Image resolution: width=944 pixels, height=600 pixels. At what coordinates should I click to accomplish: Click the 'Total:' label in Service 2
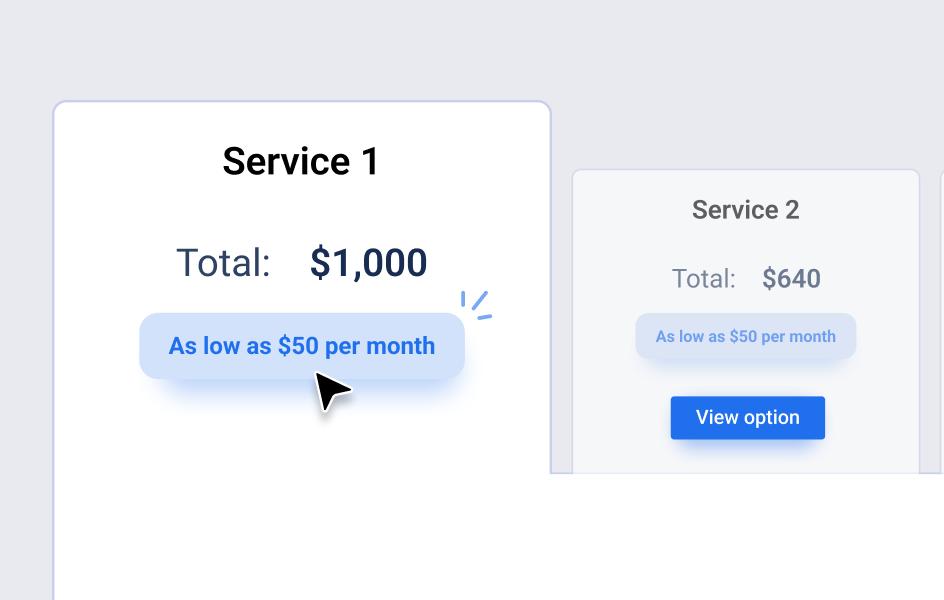(x=703, y=279)
